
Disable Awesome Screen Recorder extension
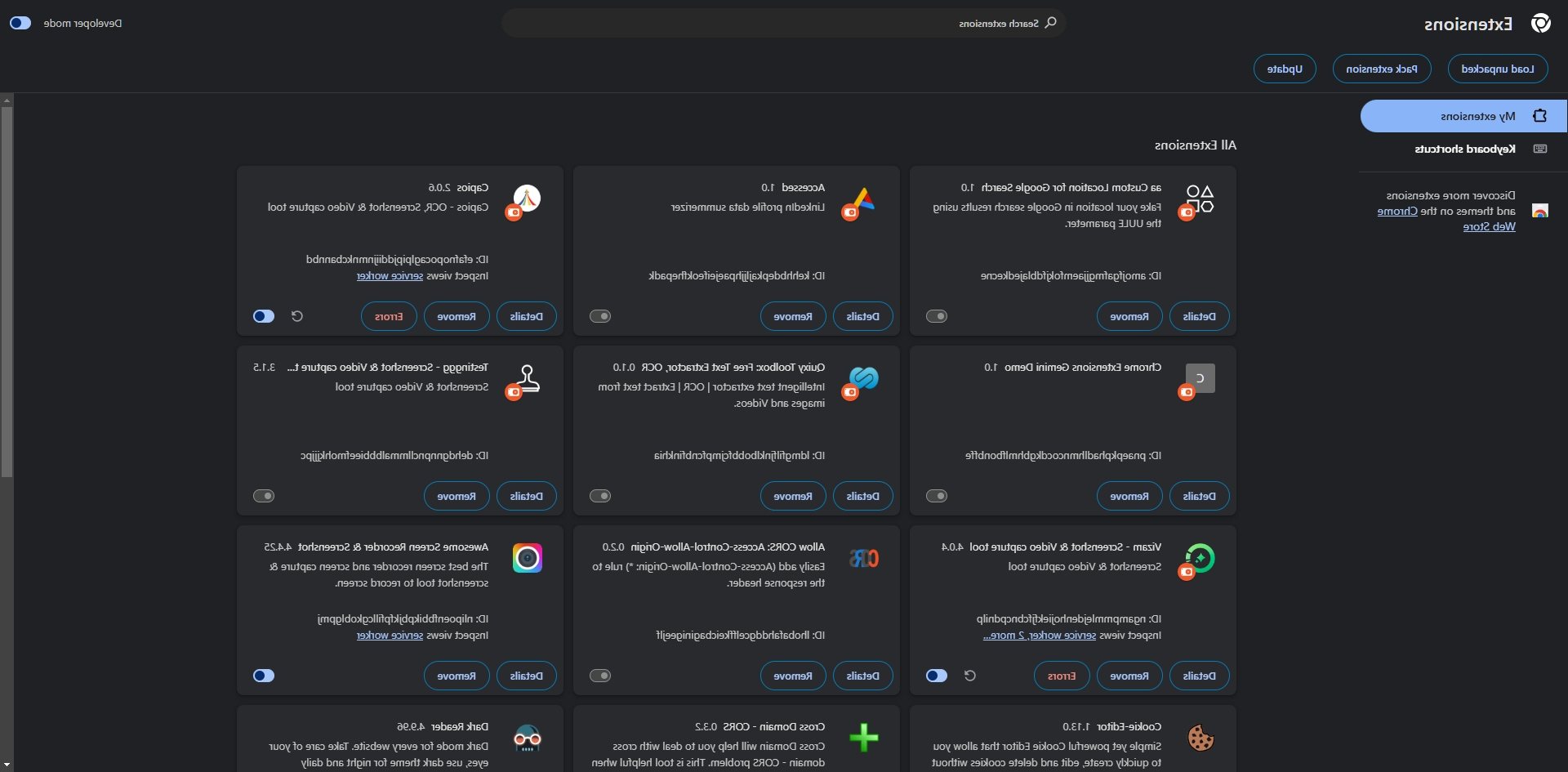pos(264,676)
